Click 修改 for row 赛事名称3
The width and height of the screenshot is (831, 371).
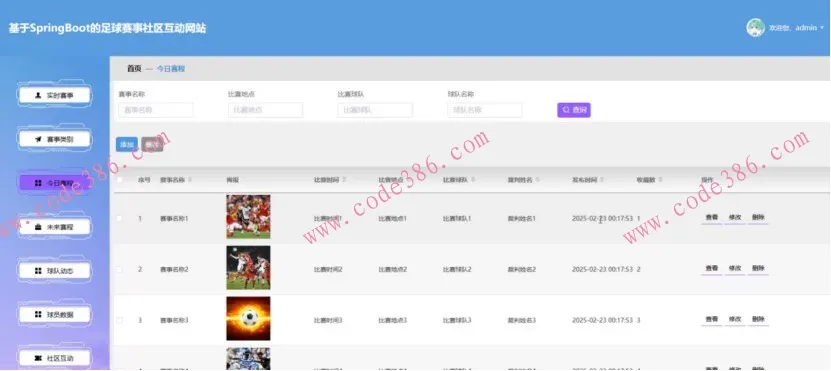(x=735, y=319)
